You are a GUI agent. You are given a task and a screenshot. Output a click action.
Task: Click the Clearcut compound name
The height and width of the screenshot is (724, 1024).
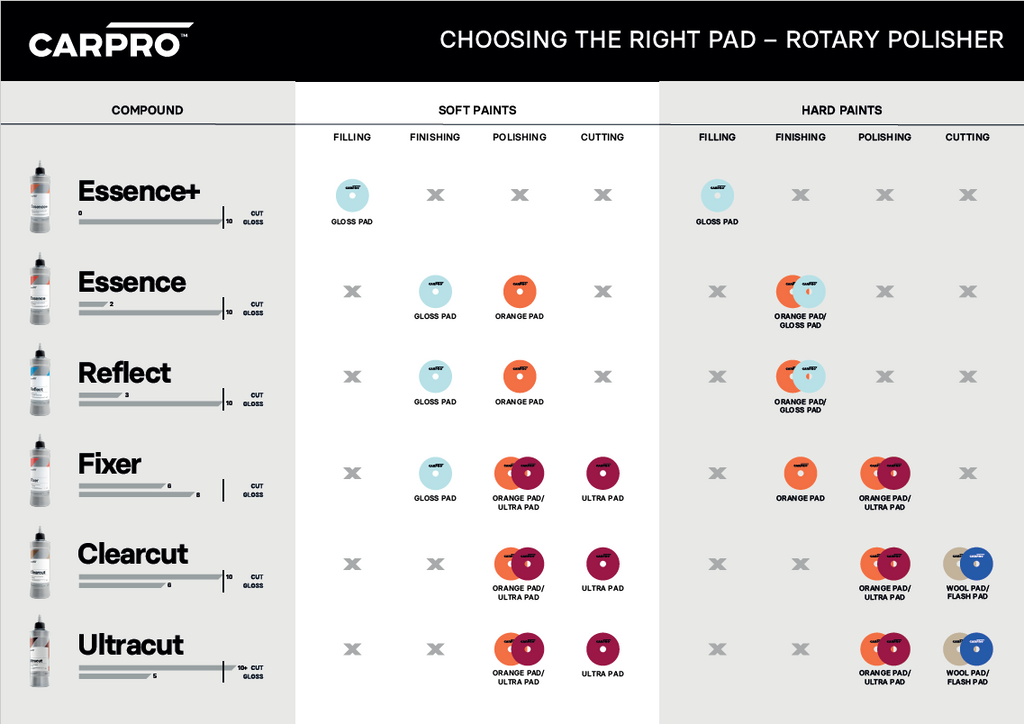pos(133,554)
